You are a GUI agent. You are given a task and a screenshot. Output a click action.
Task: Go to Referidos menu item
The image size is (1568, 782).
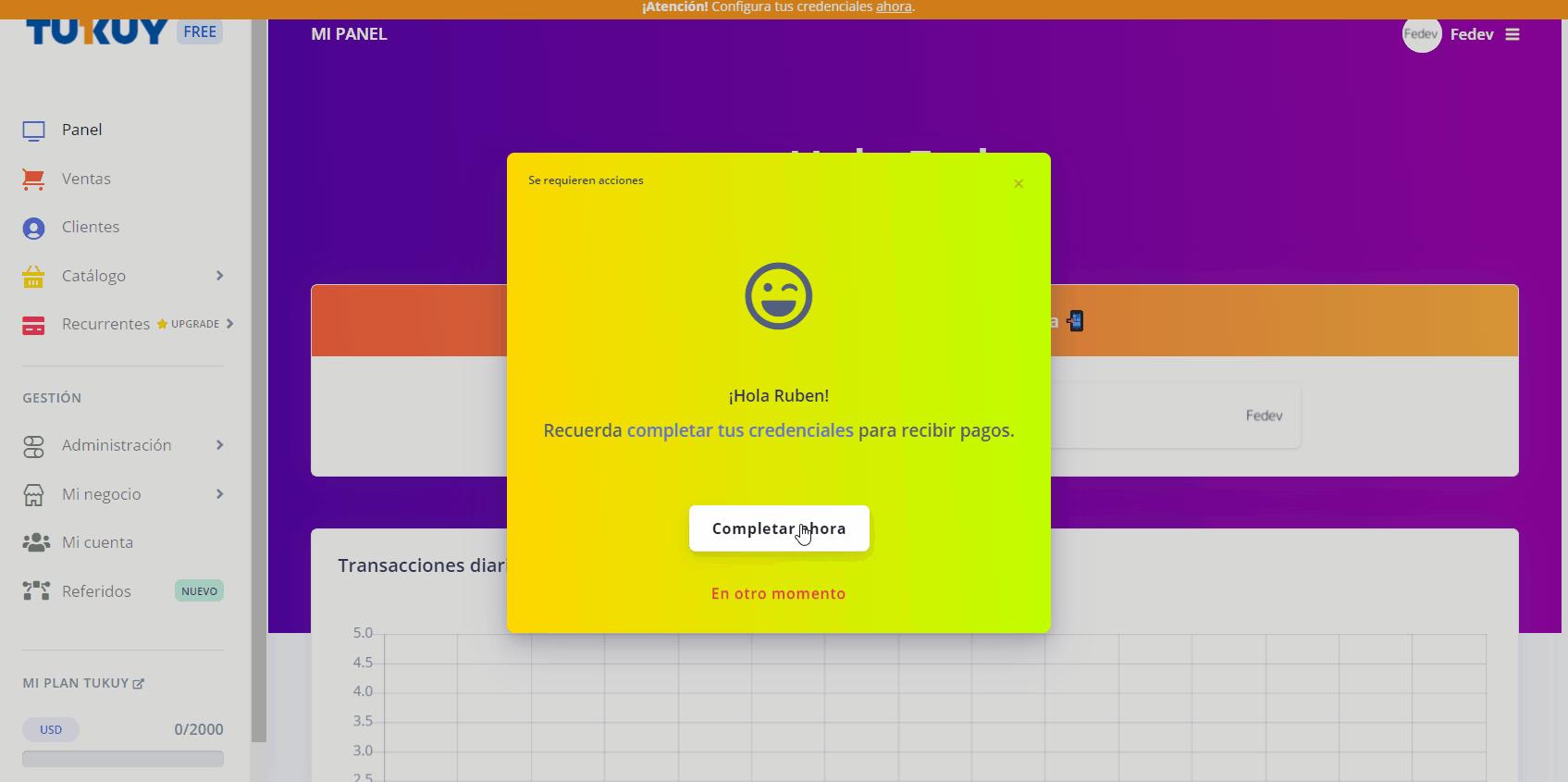[x=96, y=591]
